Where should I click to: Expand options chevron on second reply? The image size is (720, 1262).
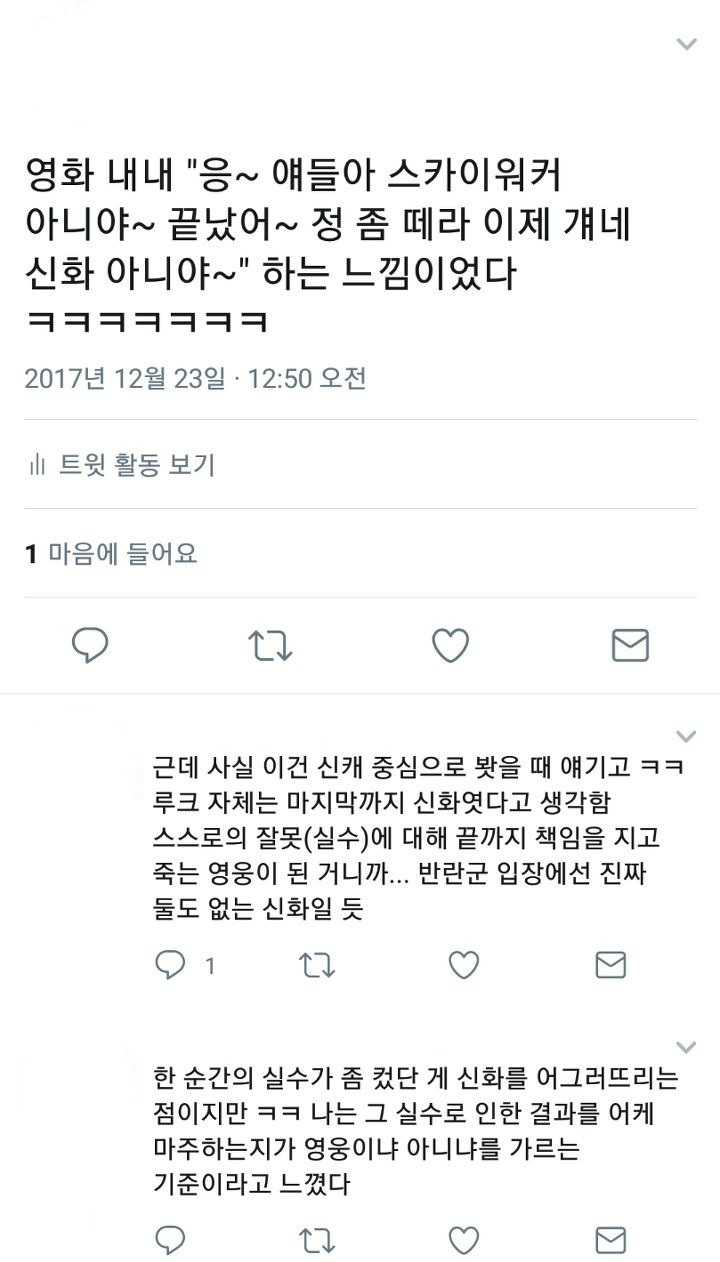tap(686, 1047)
